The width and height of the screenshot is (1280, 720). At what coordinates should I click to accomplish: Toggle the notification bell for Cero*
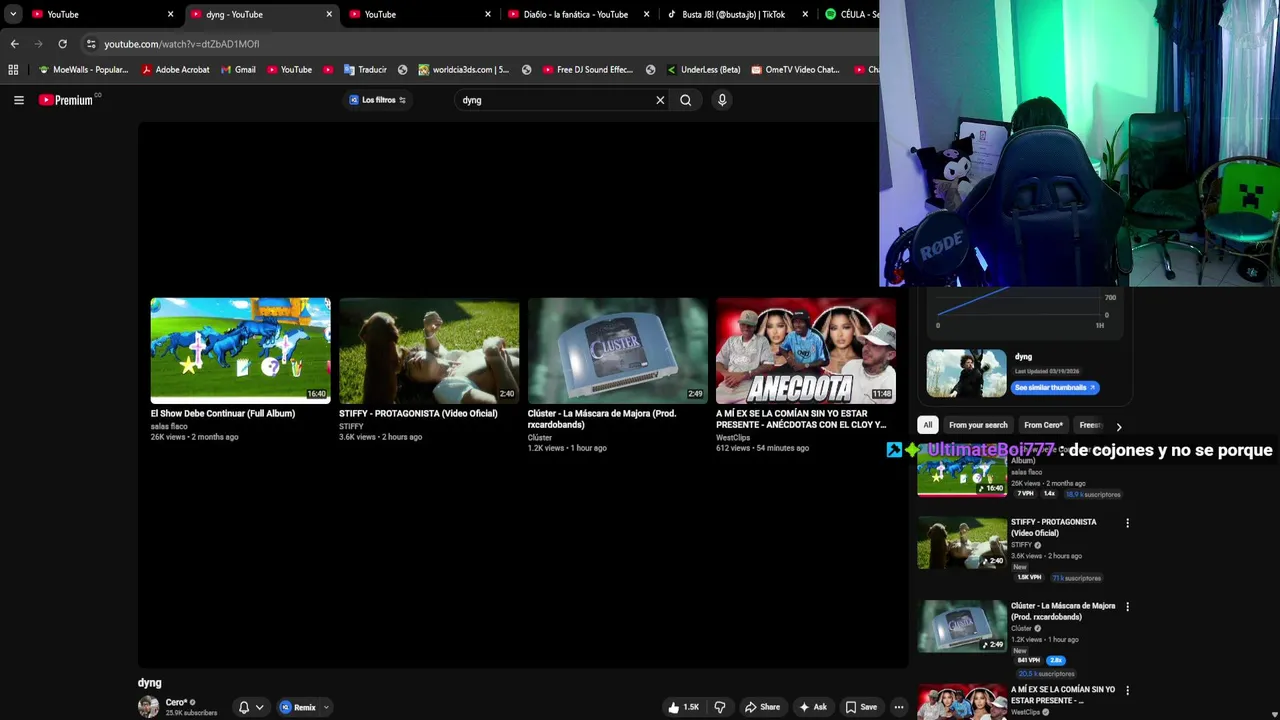(243, 707)
